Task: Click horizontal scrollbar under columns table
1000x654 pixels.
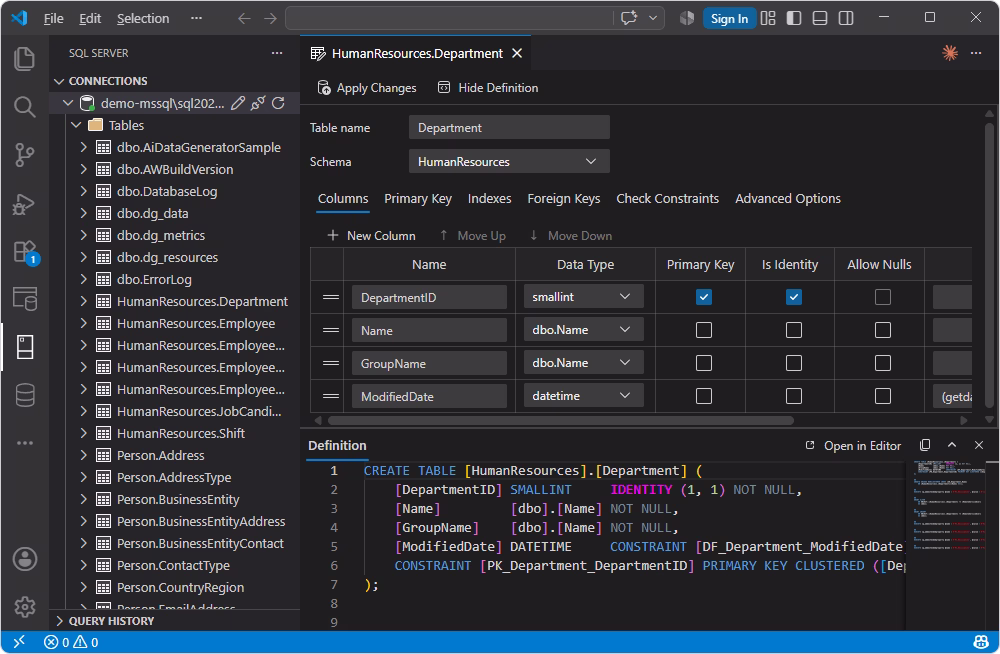Action: [x=561, y=420]
